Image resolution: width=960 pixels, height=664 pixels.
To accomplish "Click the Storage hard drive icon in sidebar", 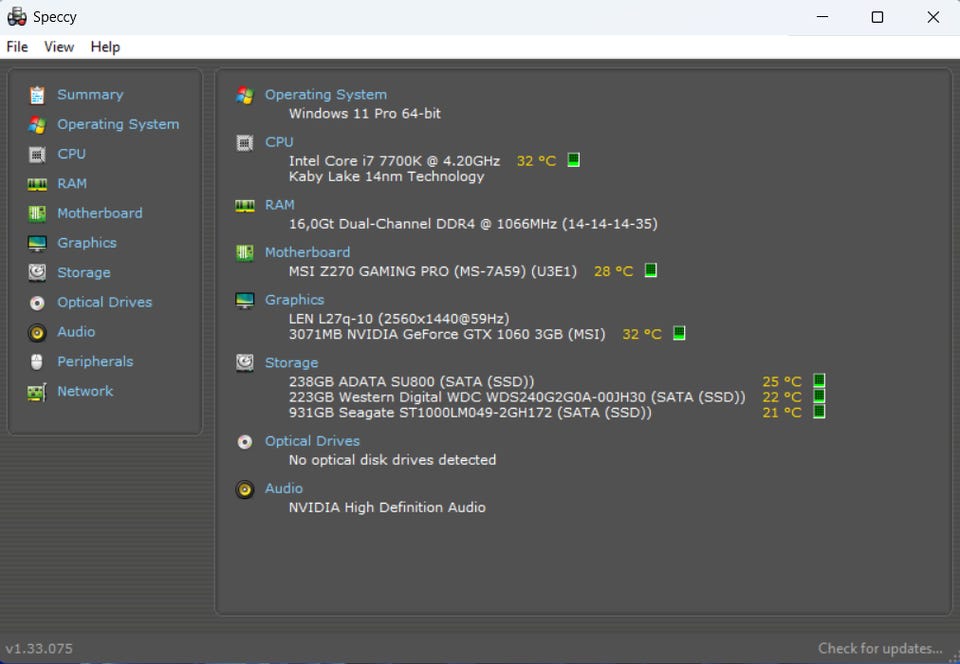I will pyautogui.click(x=37, y=272).
